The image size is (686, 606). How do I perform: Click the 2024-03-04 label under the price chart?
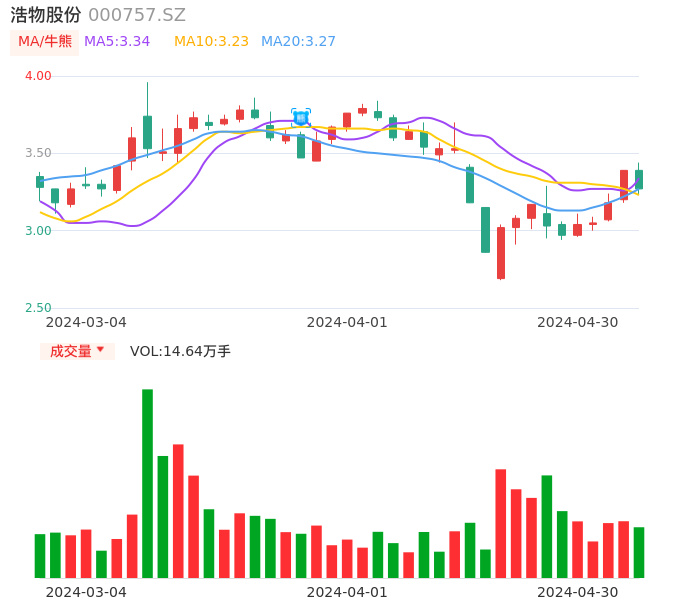[86, 322]
